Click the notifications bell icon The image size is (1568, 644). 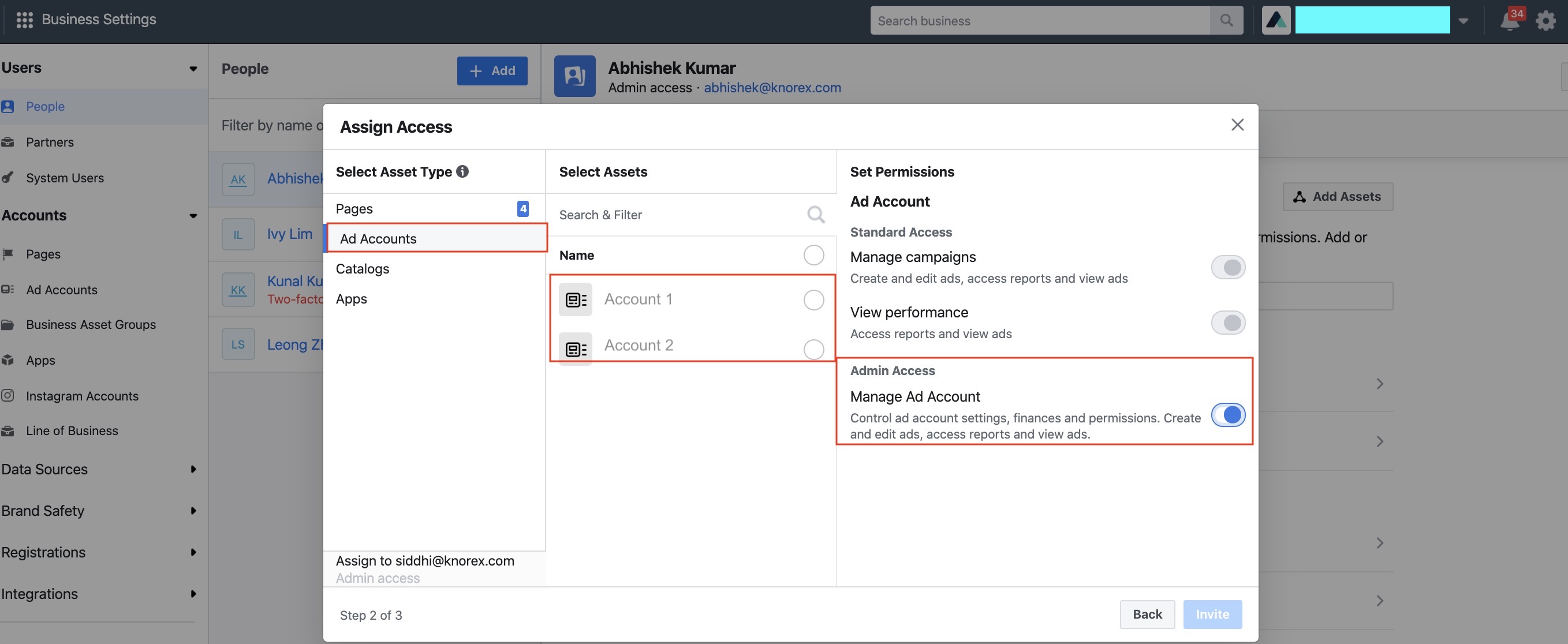click(x=1509, y=21)
